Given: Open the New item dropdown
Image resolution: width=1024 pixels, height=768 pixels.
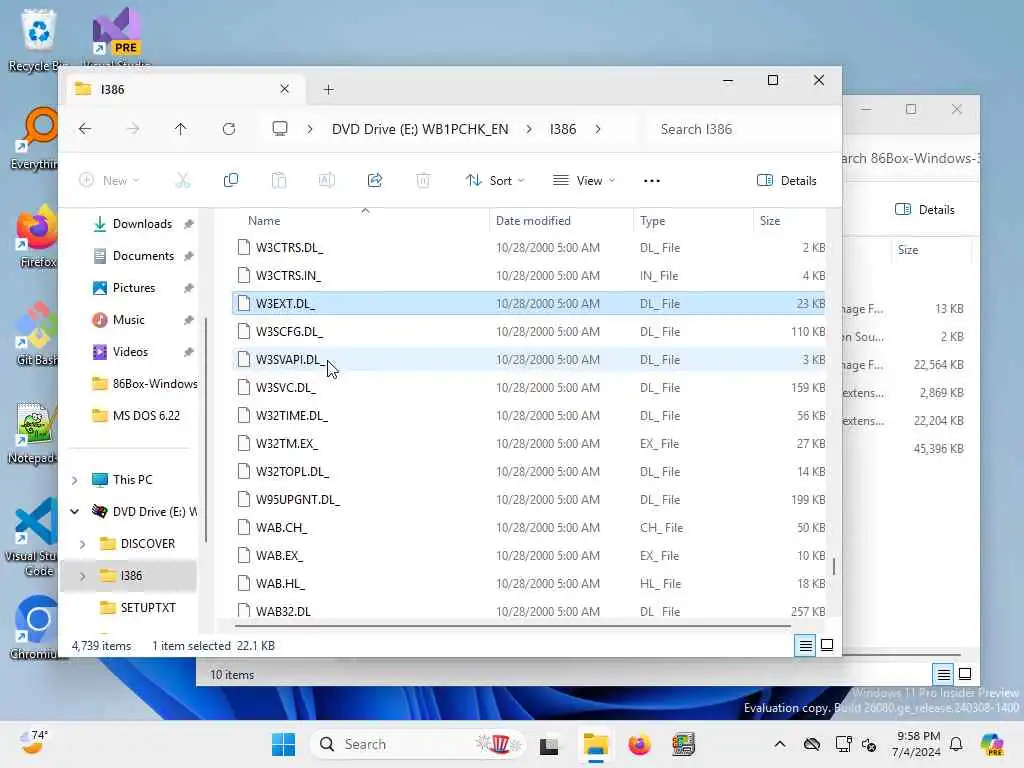Looking at the screenshot, I should point(109,180).
